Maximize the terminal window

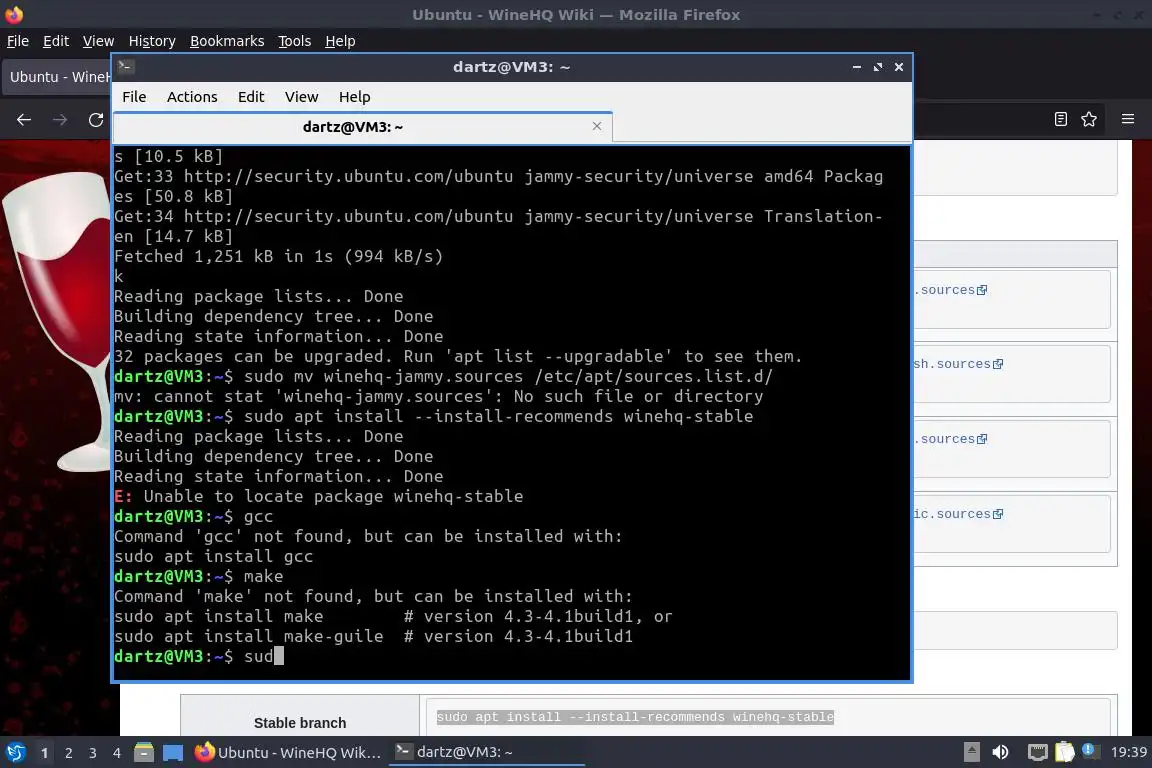877,67
